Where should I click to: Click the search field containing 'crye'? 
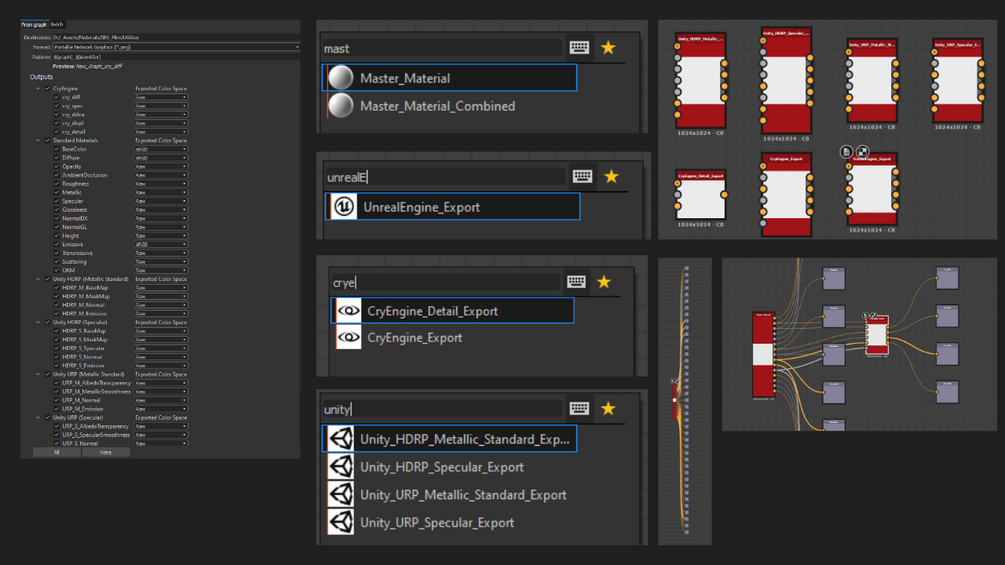point(445,282)
